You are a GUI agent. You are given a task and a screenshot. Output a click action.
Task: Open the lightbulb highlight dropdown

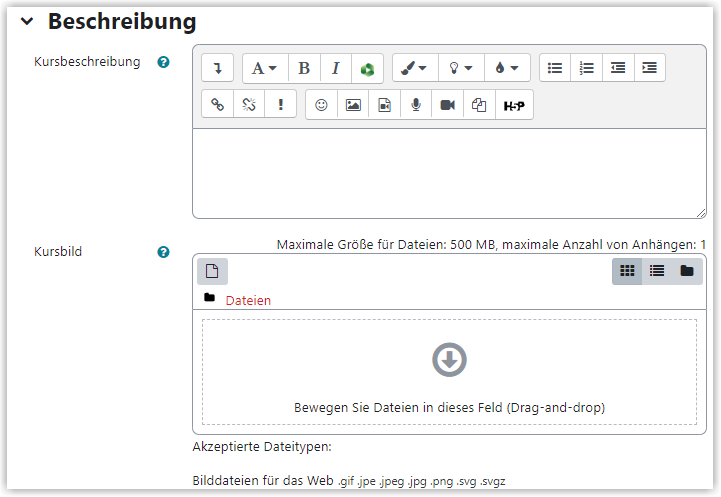pos(461,68)
